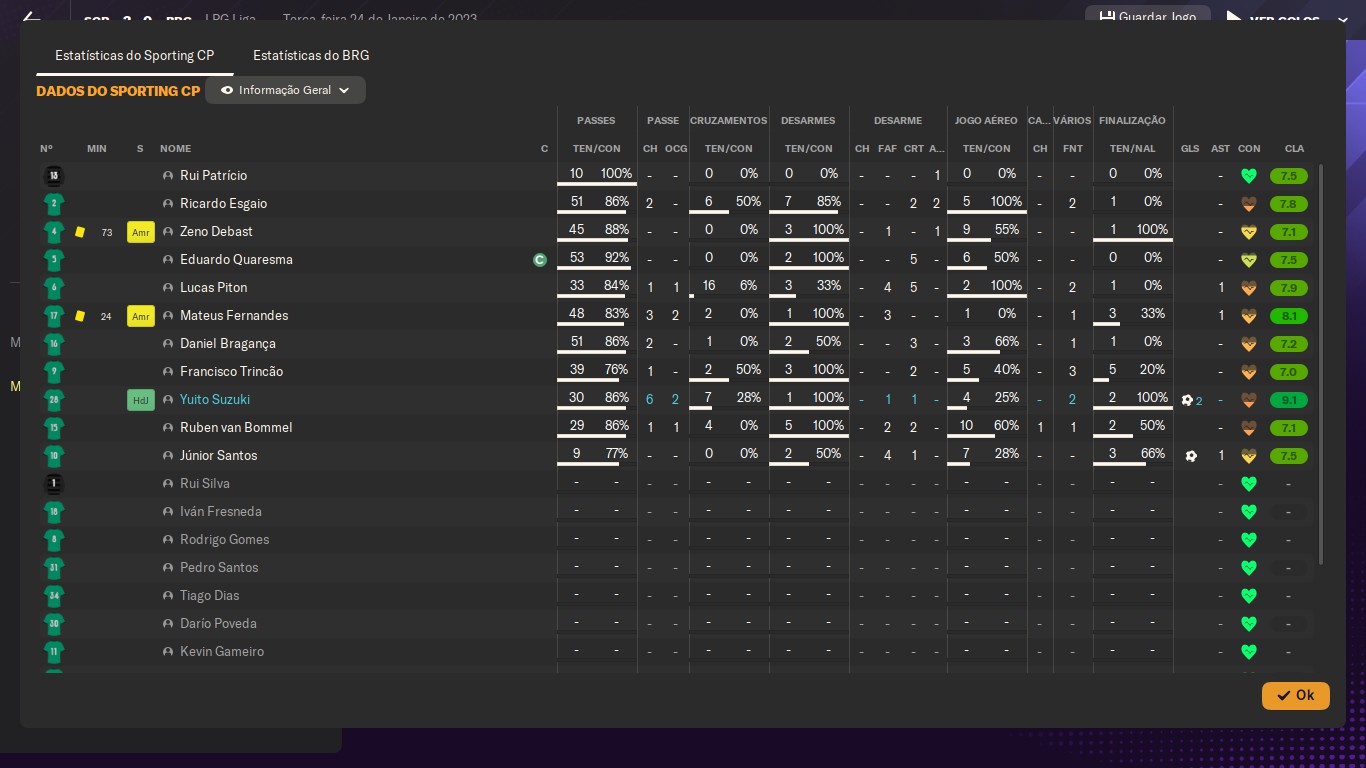Click Zeno Debast's yellow card icon

[x=80, y=232]
